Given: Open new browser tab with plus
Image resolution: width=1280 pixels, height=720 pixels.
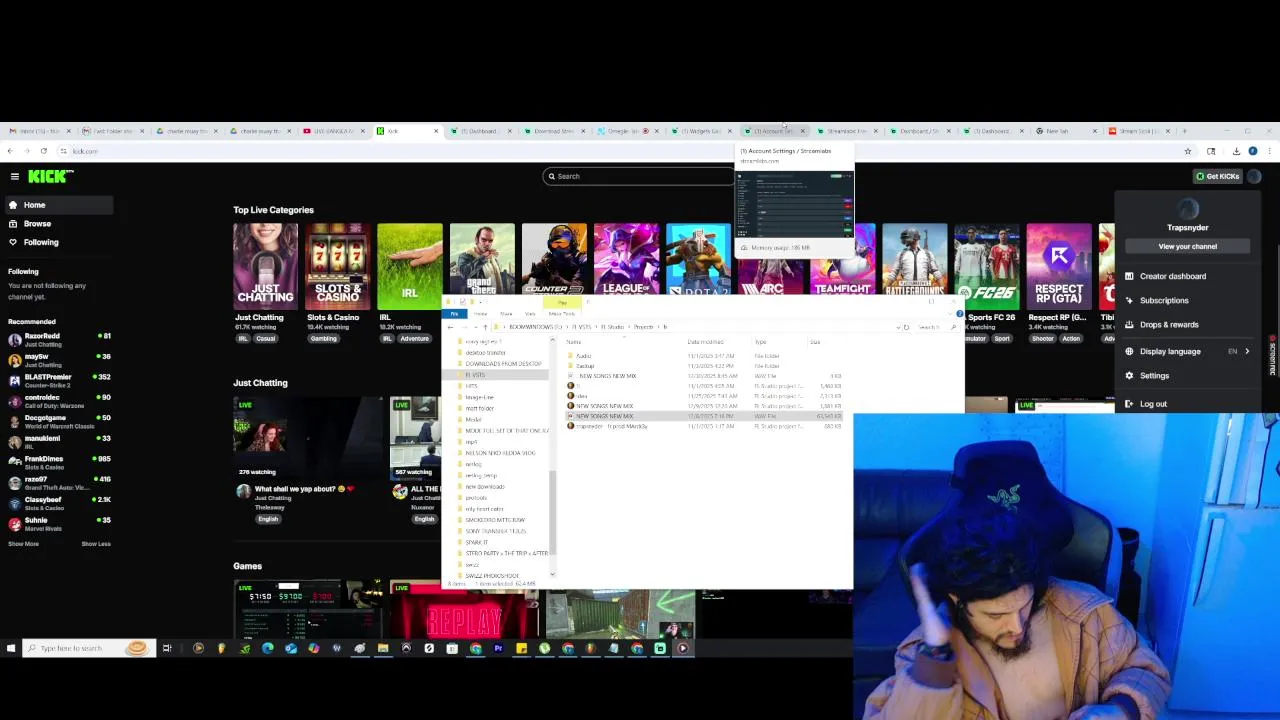Looking at the screenshot, I should coord(1185,131).
